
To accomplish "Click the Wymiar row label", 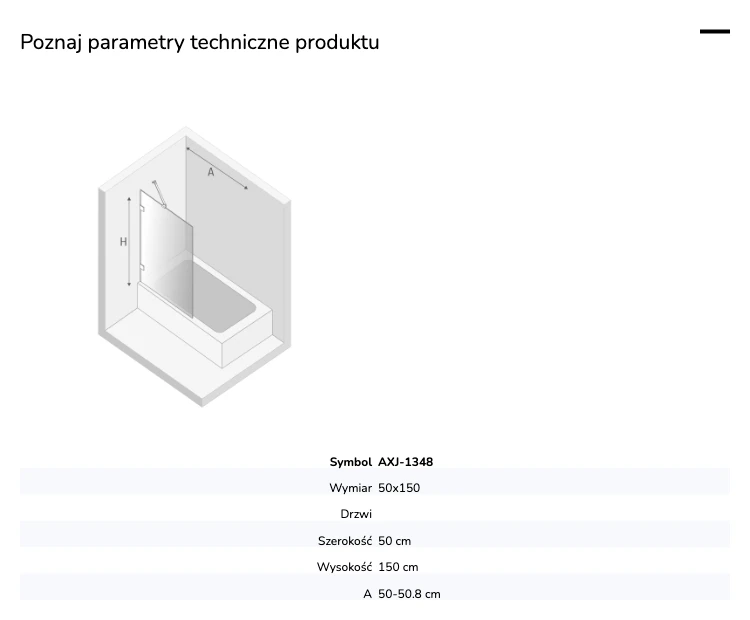I will (350, 488).
